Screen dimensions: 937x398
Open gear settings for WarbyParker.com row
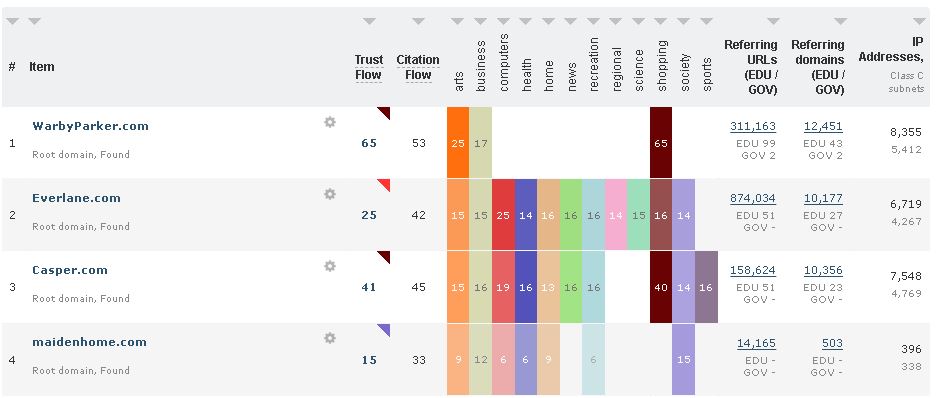pyautogui.click(x=330, y=123)
